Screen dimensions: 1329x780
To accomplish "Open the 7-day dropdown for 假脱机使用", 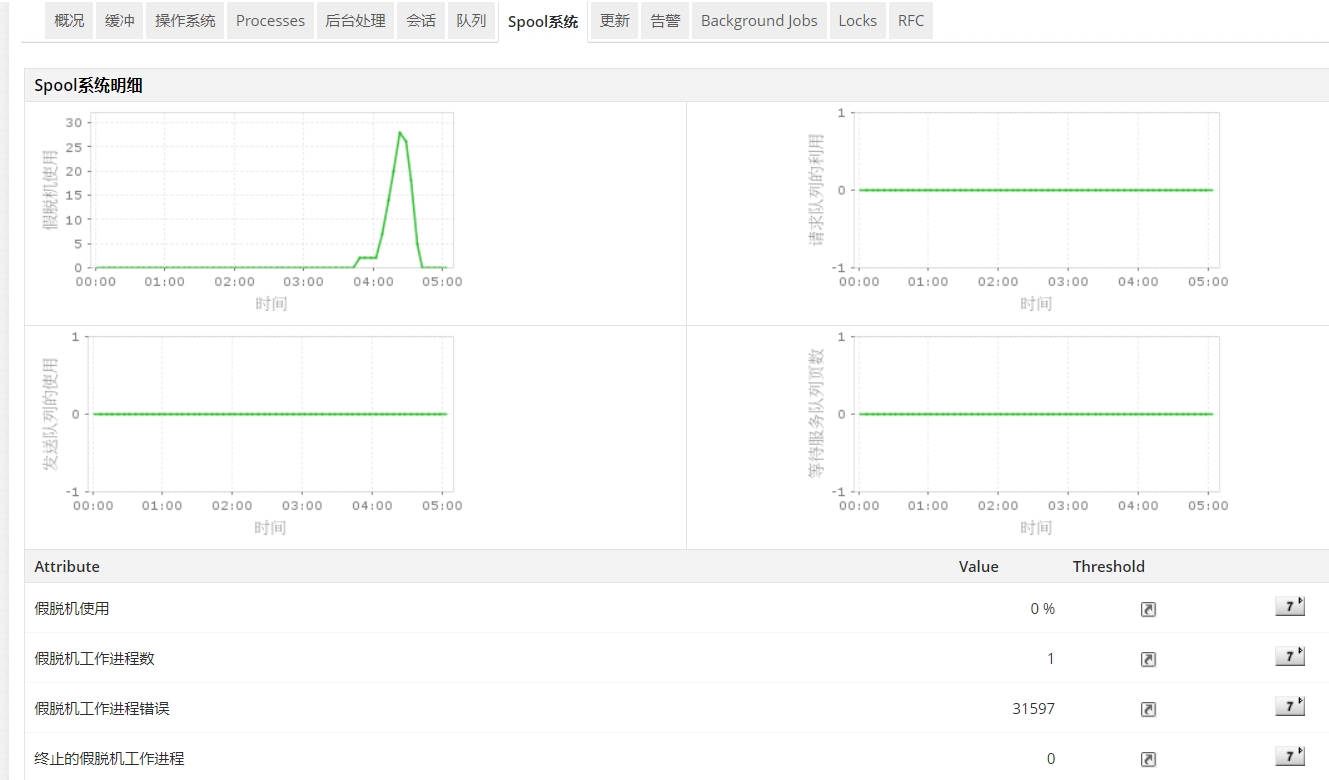I will (1290, 606).
